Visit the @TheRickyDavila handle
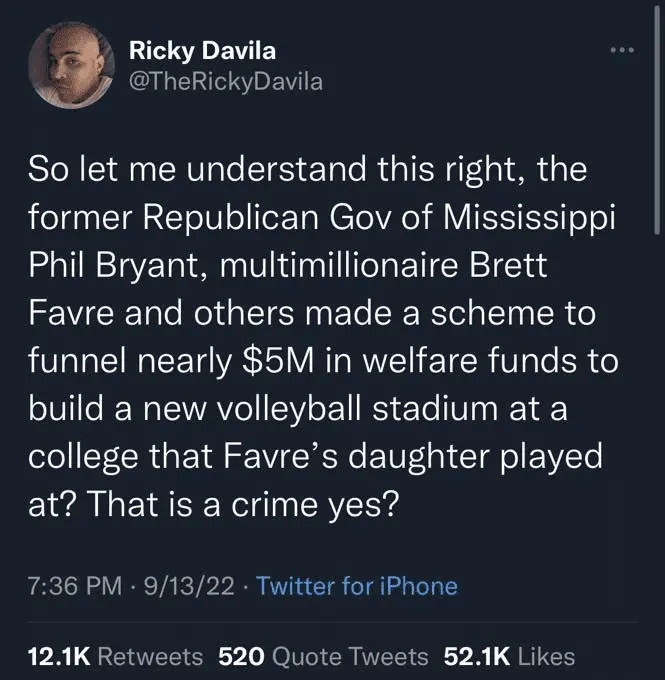665x680 pixels. pyautogui.click(x=227, y=81)
